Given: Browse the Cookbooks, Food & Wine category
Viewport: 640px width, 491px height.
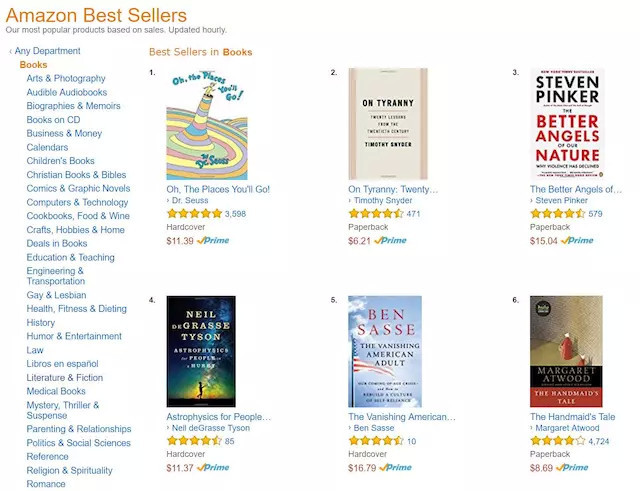Looking at the screenshot, I should [78, 216].
